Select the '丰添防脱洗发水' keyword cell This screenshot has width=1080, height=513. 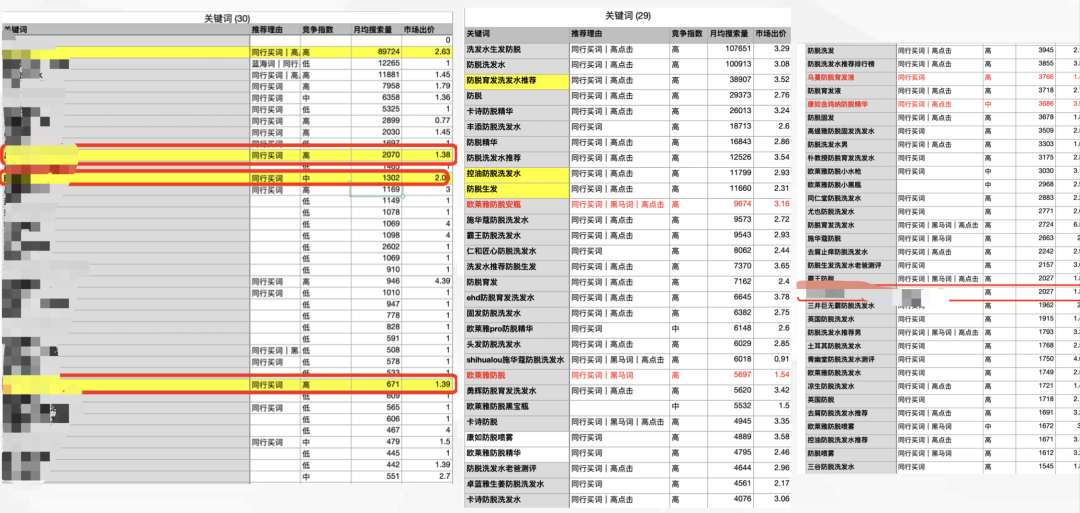(x=517, y=127)
